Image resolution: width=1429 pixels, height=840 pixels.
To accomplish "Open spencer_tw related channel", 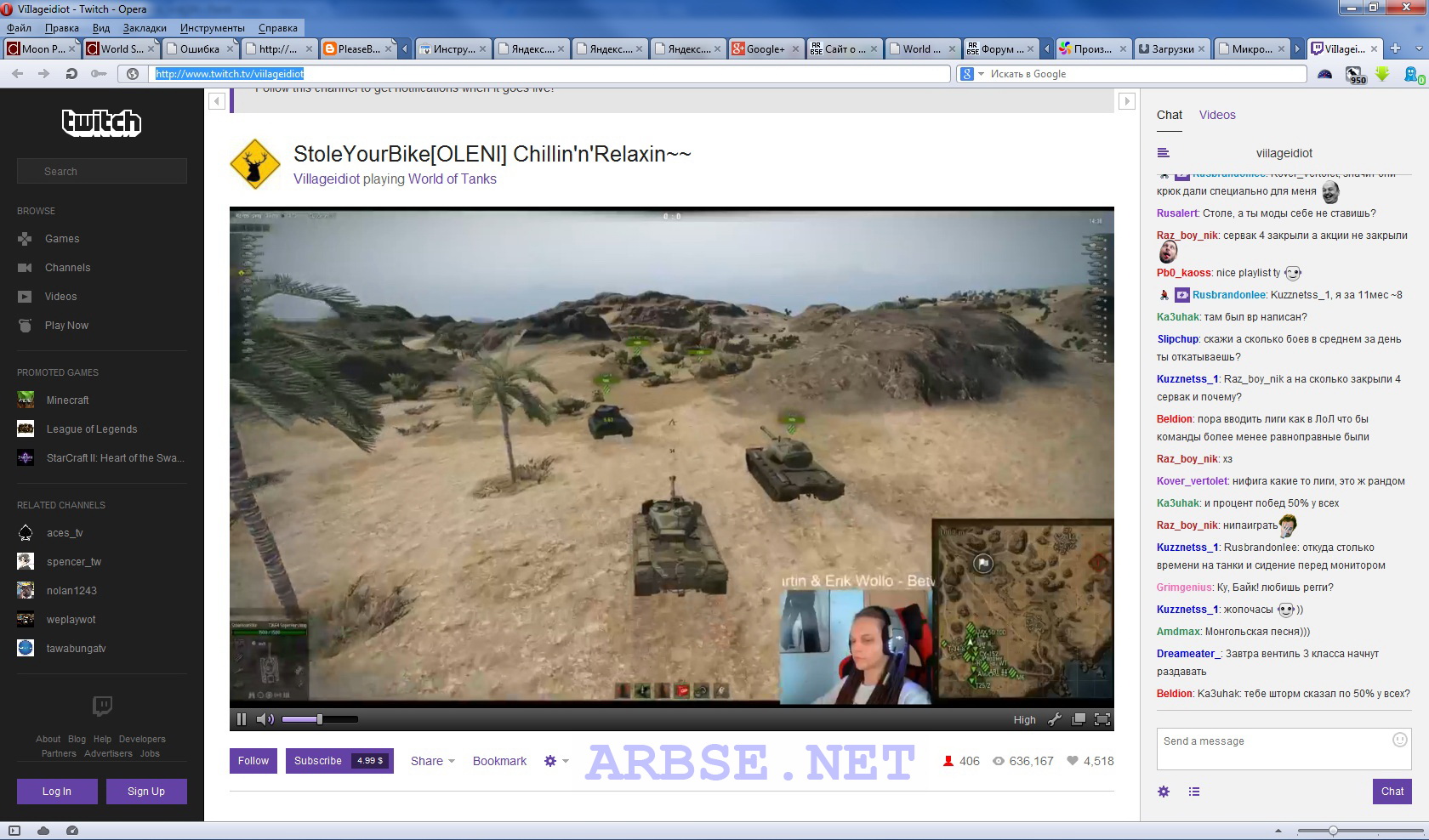I will 73,562.
